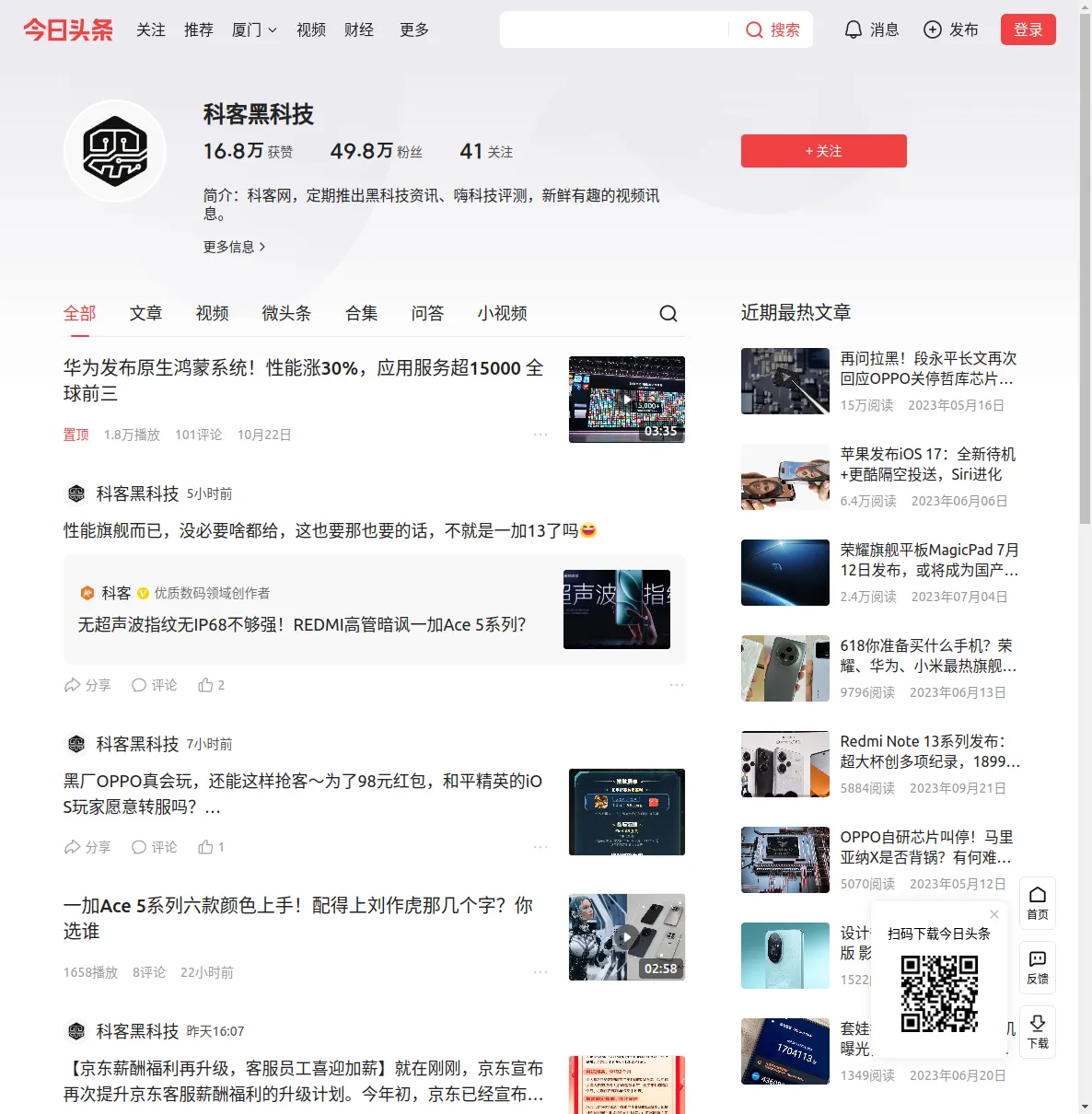Open more options for 一加Ace 5 video
The image size is (1092, 1114).
[540, 972]
